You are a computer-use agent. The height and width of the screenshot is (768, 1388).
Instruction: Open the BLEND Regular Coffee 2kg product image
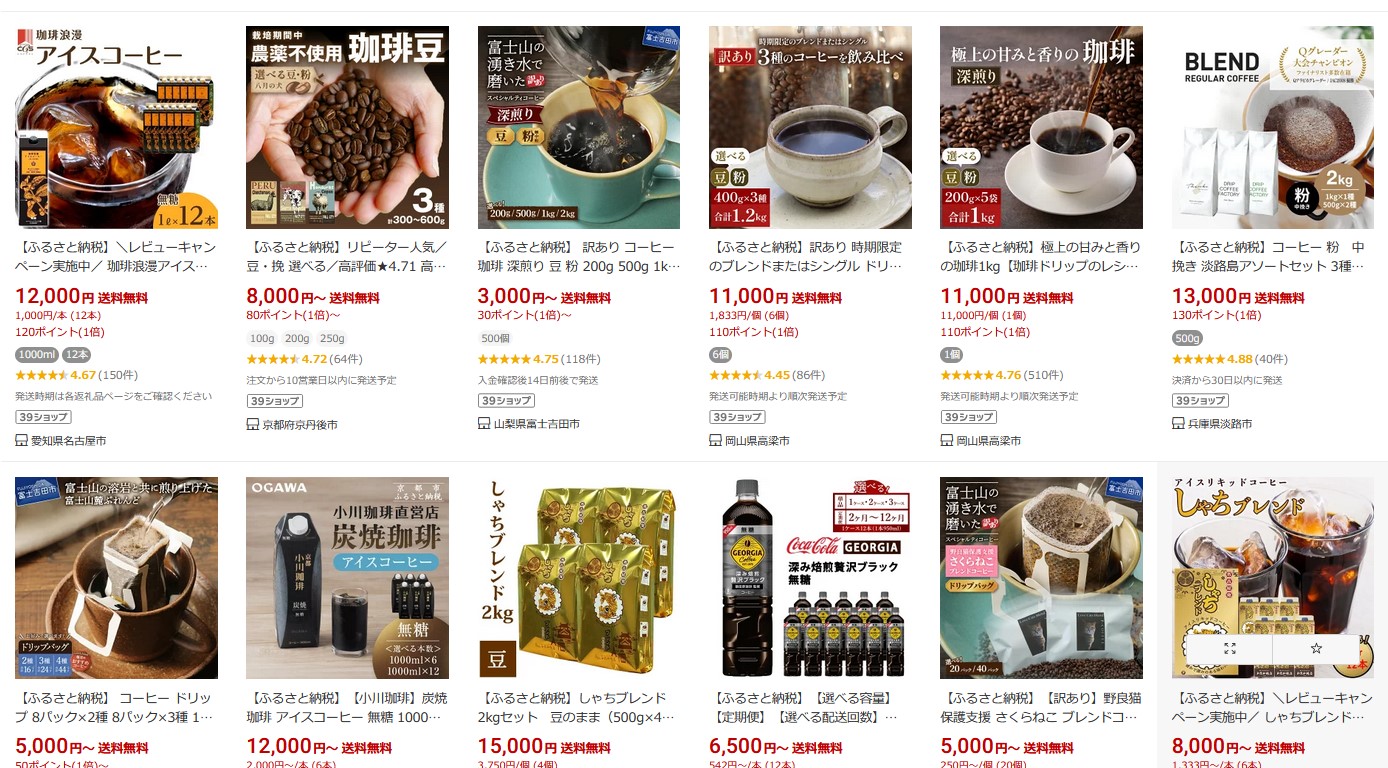tap(1273, 127)
